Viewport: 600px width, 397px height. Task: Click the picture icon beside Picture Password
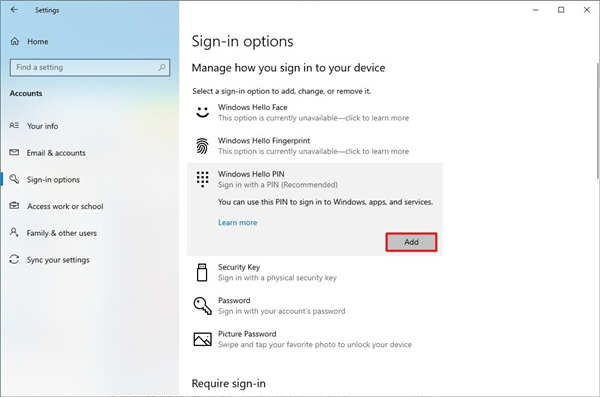pyautogui.click(x=202, y=339)
